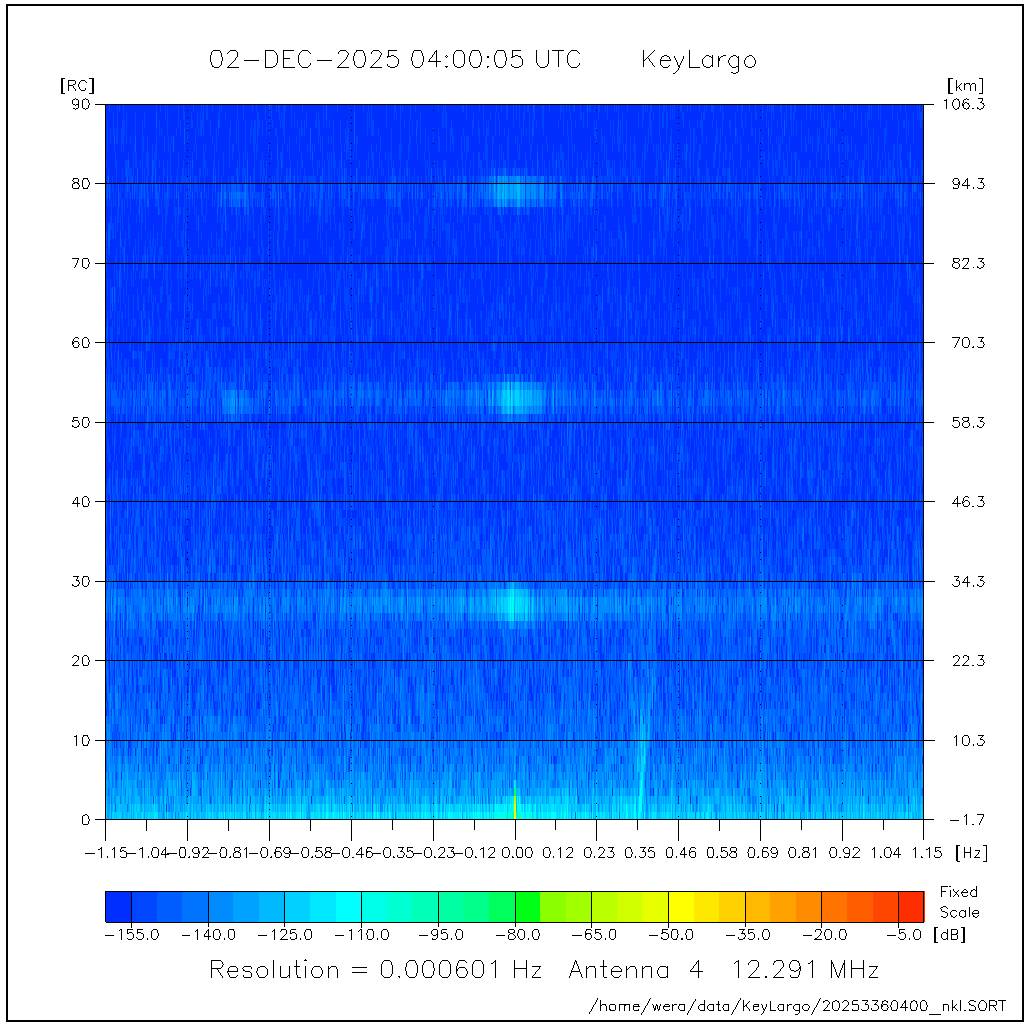
Task: Select the dark blue end of the color bar
Action: [x=118, y=906]
